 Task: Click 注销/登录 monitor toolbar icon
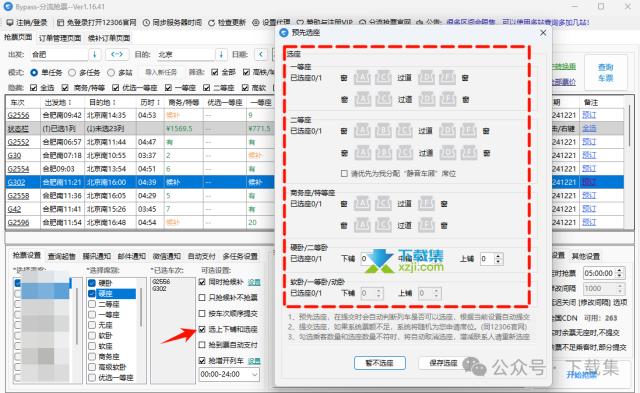(10, 22)
